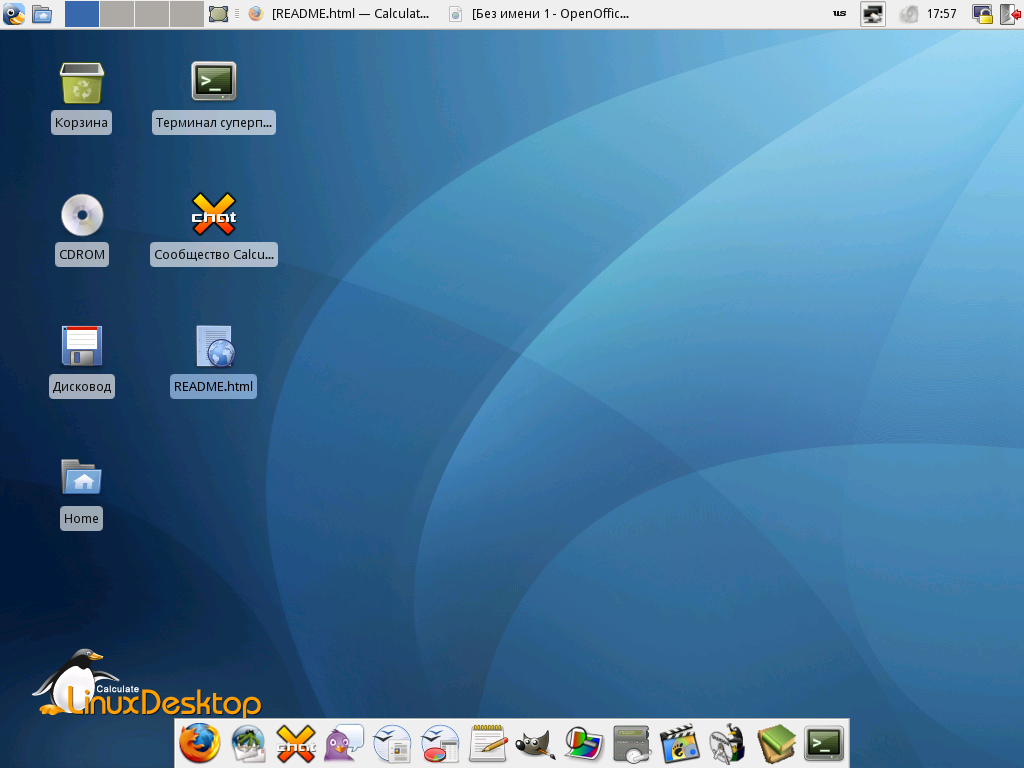This screenshot has height=768, width=1024.
Task: Switch to the second virtual workspace
Action: pyautogui.click(x=116, y=14)
